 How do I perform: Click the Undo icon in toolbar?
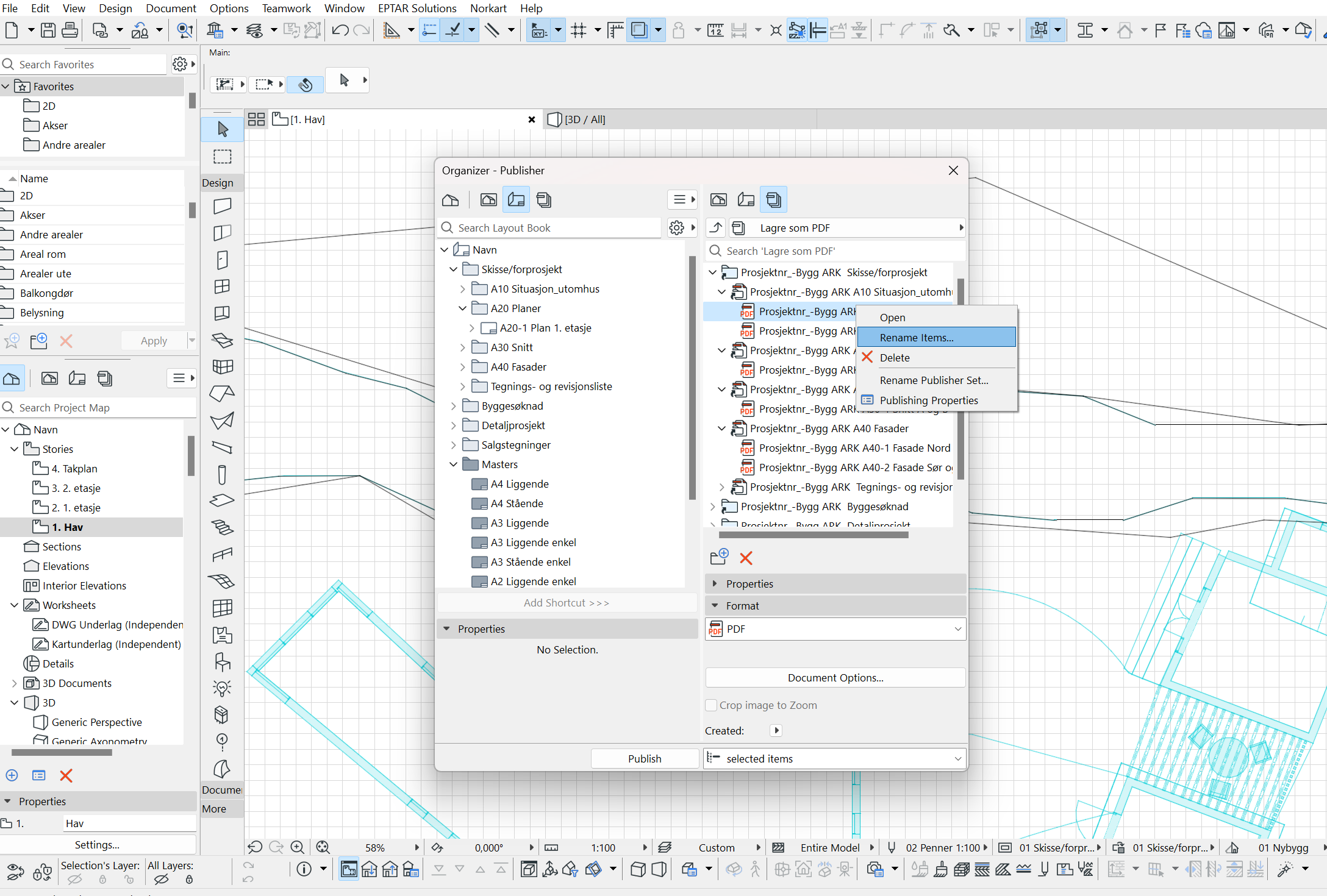coord(340,30)
